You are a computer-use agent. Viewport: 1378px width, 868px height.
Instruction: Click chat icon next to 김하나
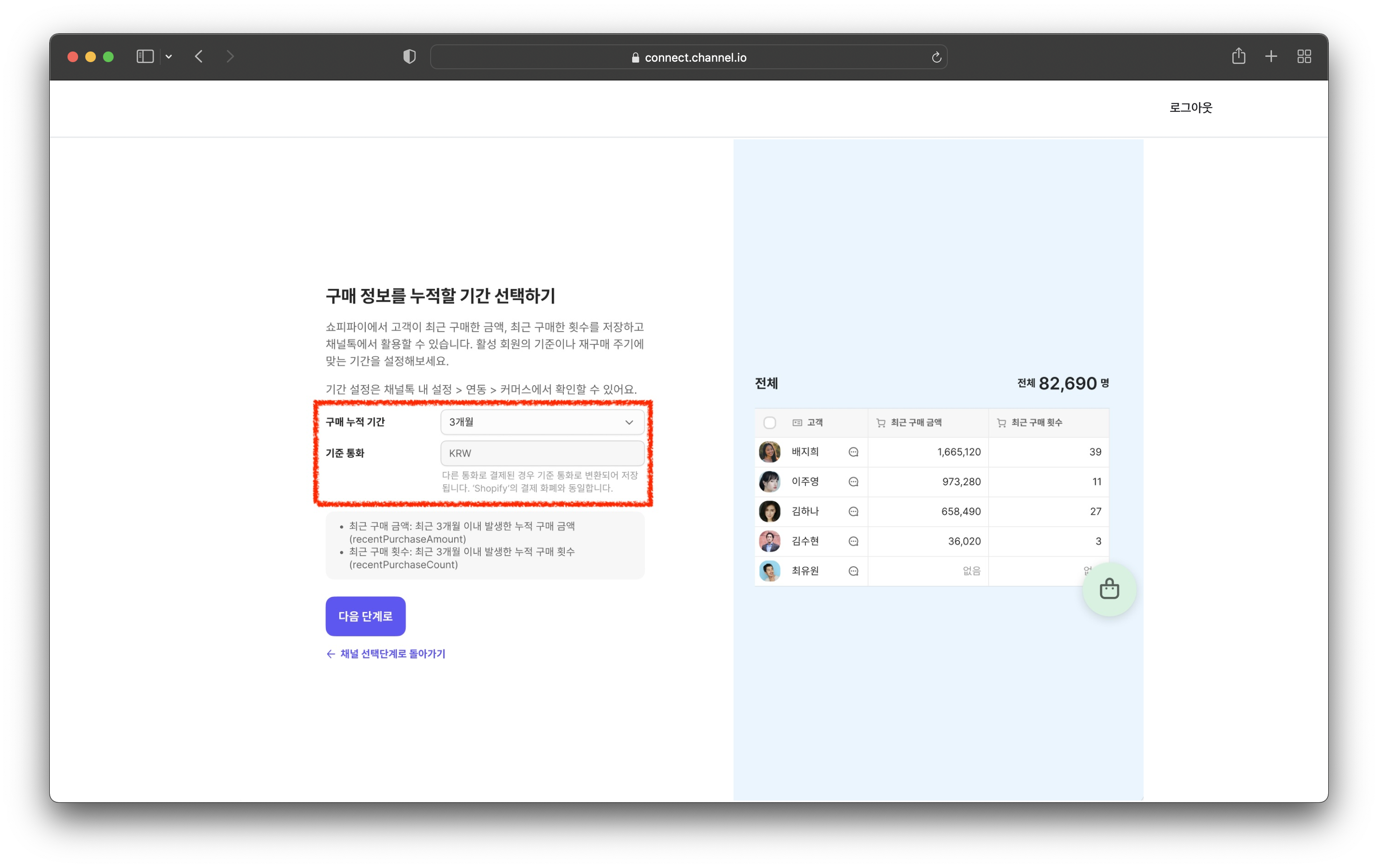(x=853, y=512)
